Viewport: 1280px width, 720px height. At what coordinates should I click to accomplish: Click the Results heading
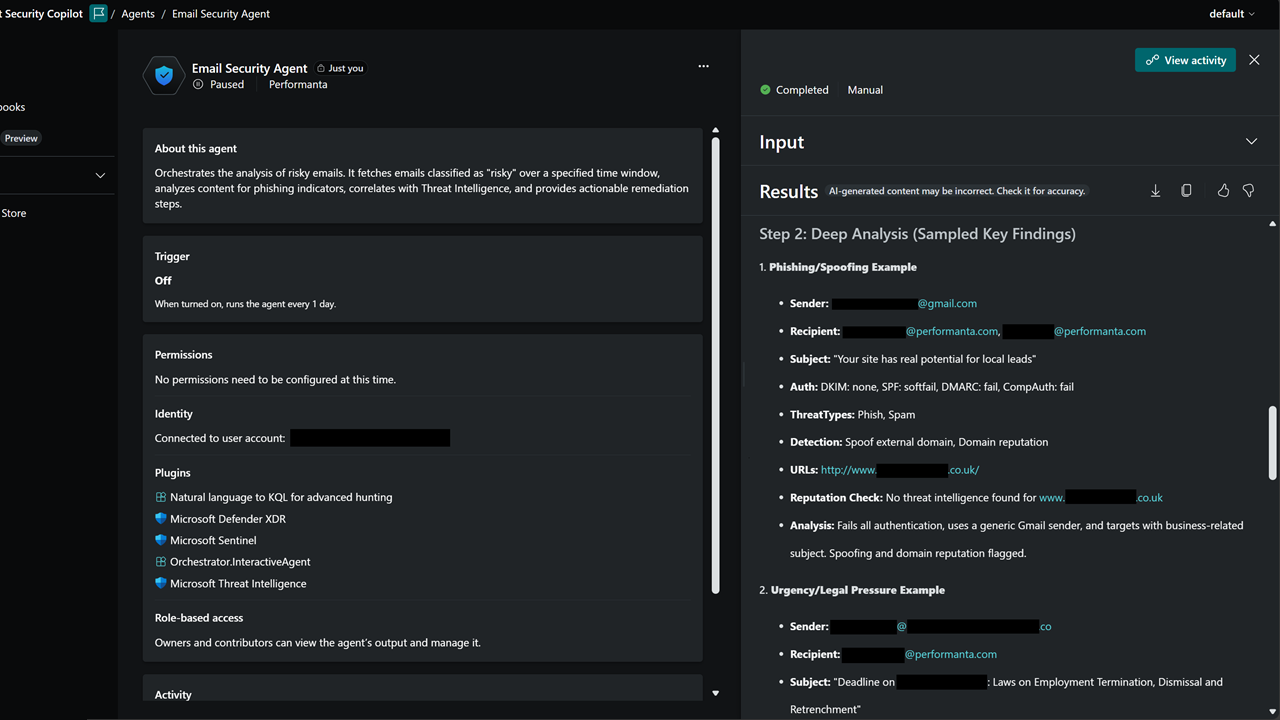tap(789, 192)
